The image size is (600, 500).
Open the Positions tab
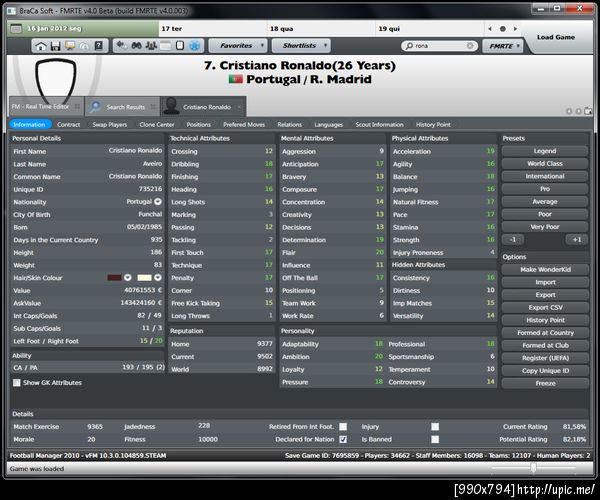(x=199, y=124)
